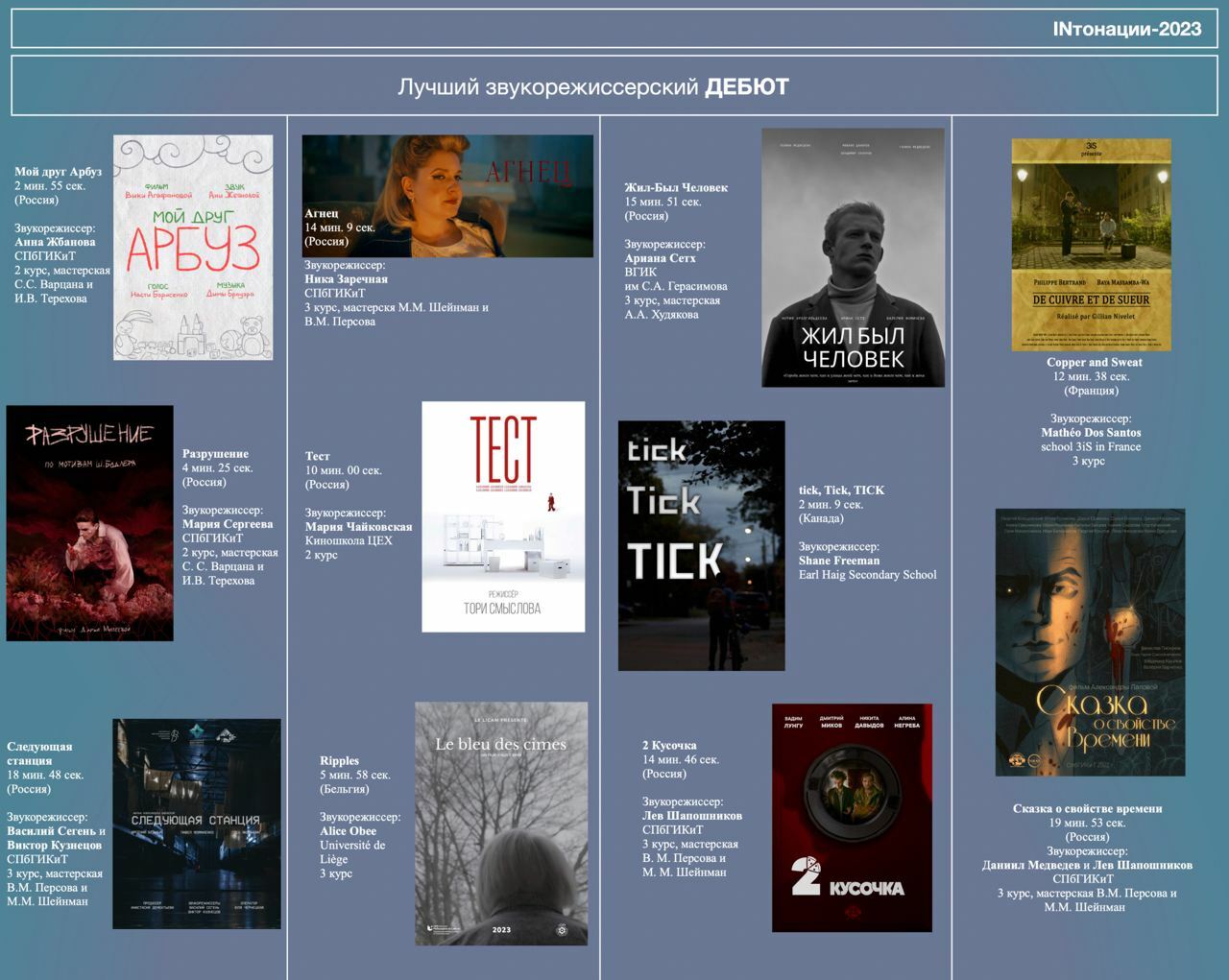1229x980 pixels.
Task: Open 'Сказка о свойстве времени' poster
Action: (x=1090, y=642)
